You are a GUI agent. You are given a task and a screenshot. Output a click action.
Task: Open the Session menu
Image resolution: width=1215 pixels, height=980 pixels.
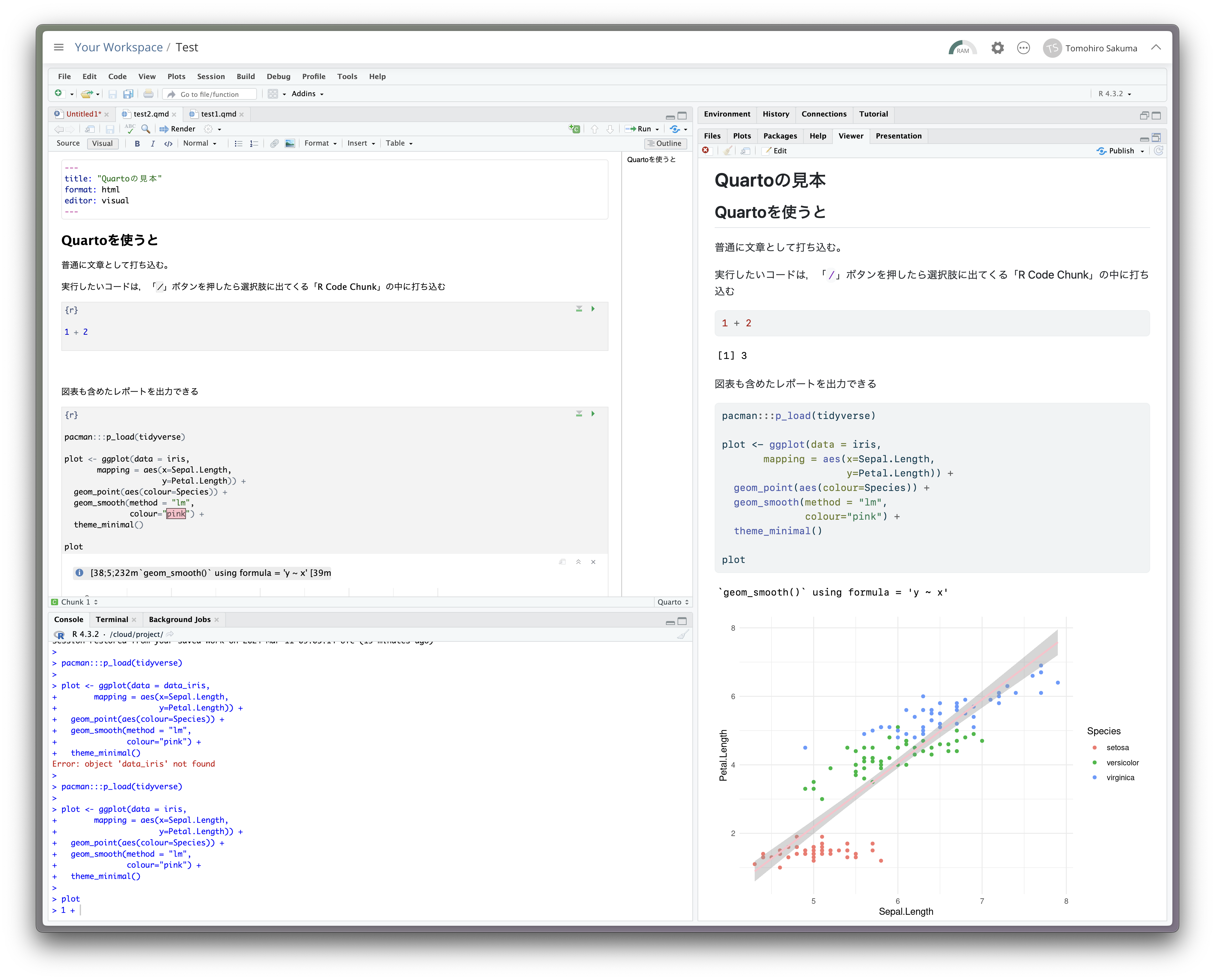(210, 76)
